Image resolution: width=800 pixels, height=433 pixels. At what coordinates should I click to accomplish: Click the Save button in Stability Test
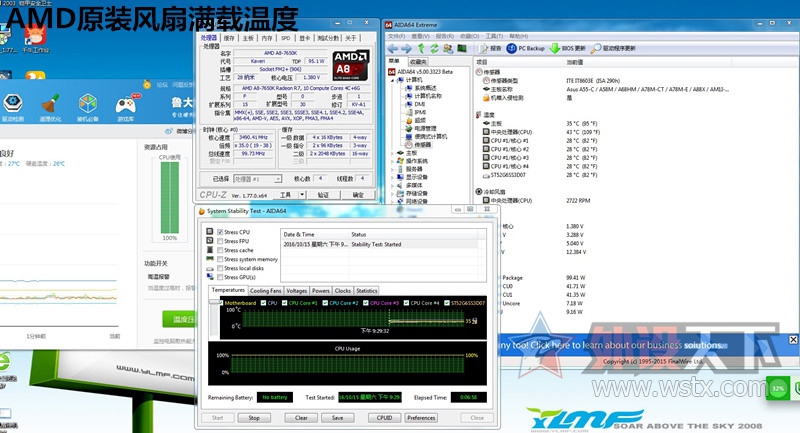point(337,418)
